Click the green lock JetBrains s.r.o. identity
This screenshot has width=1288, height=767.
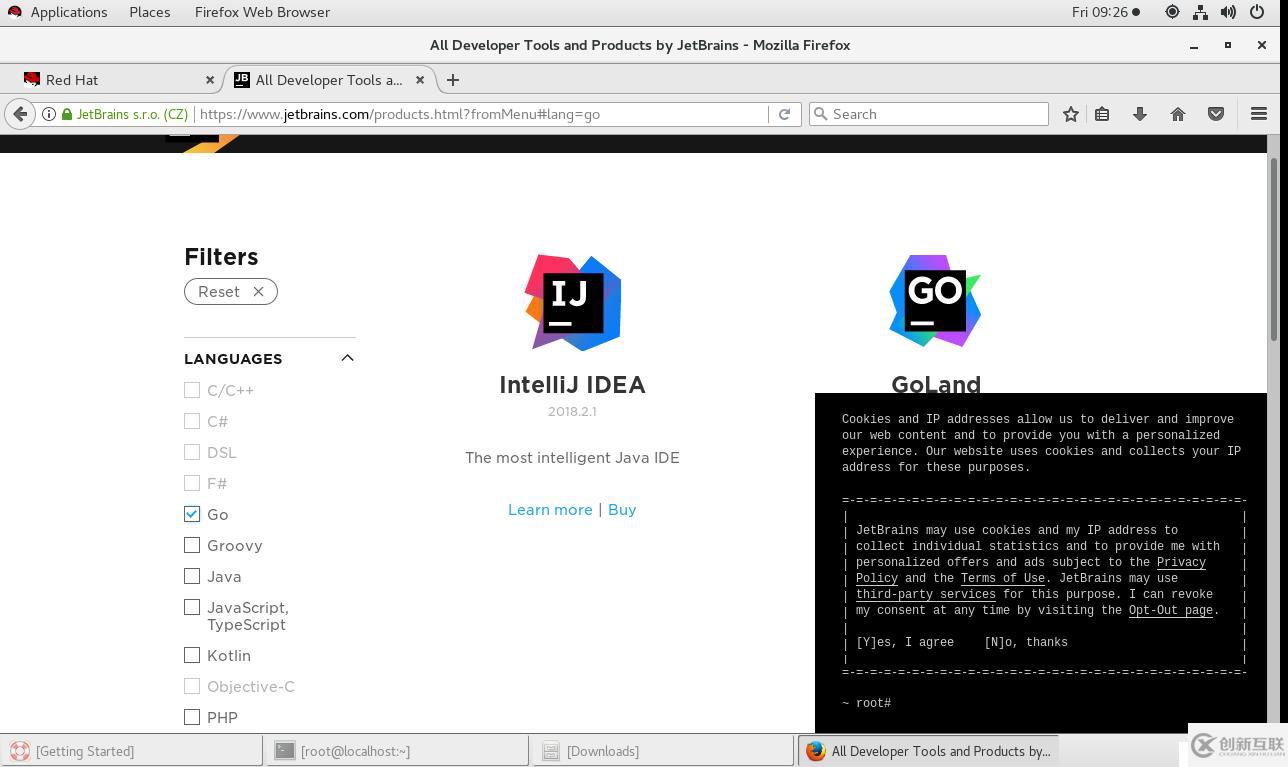(x=124, y=114)
